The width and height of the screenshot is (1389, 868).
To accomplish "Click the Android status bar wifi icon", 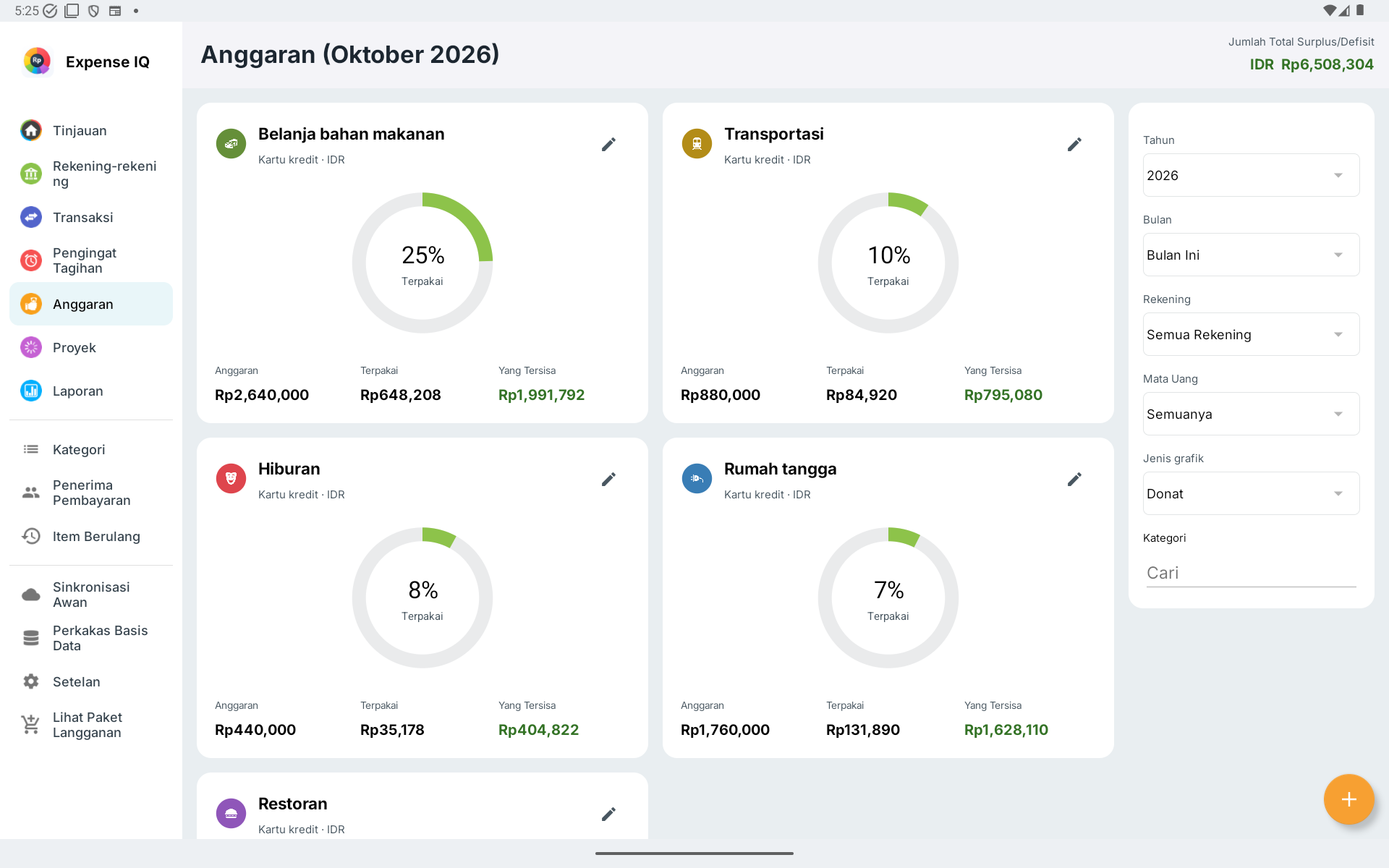I will 1329,11.
